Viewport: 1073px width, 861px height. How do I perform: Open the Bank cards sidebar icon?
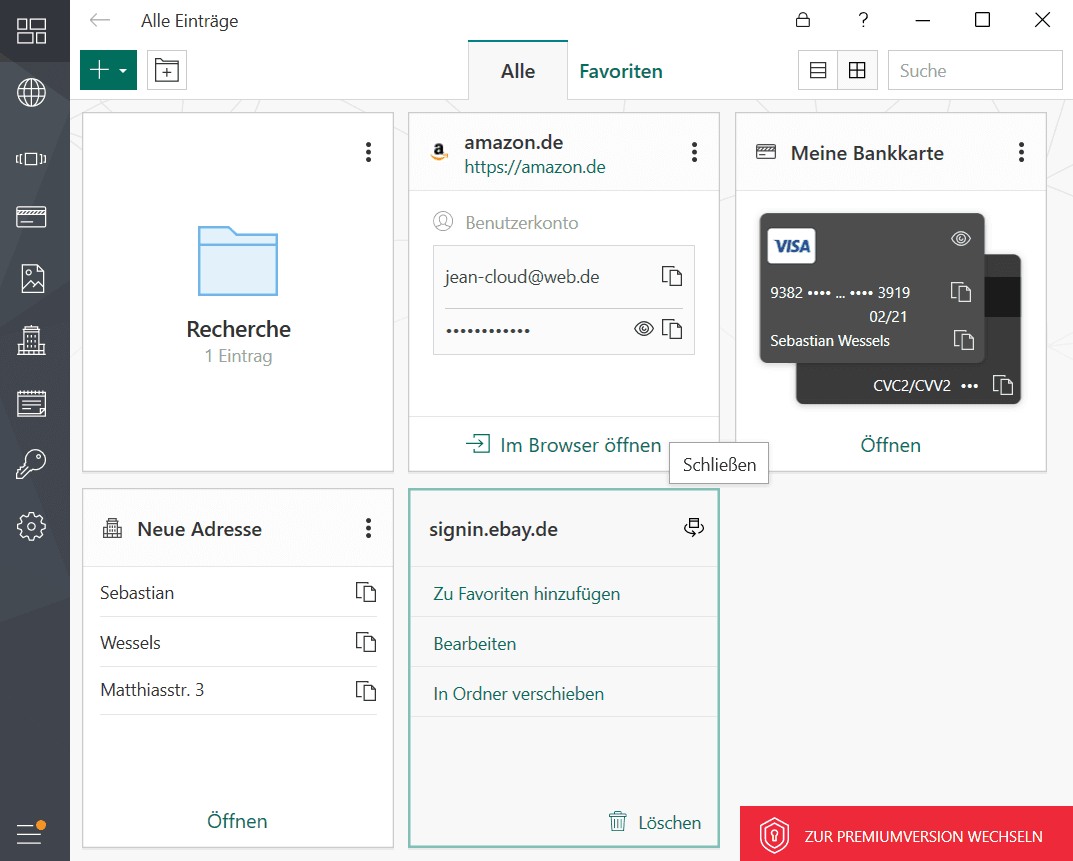click(x=31, y=217)
